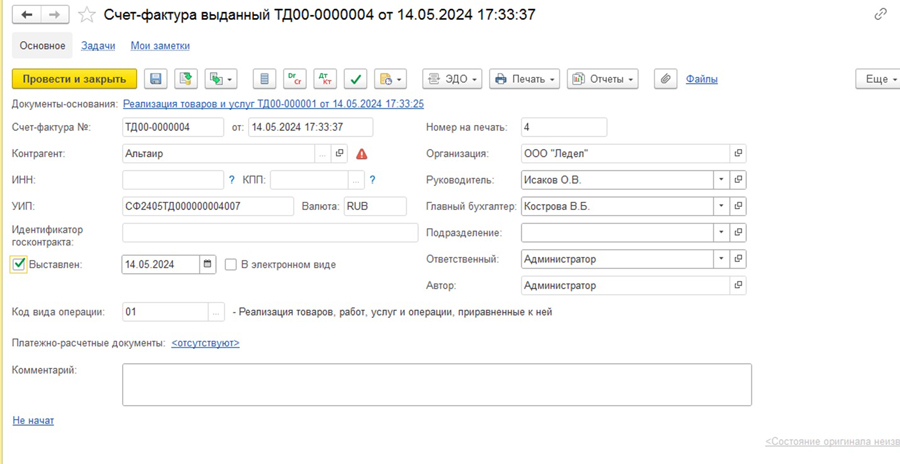
Task: Enable the В электронном виде checkbox
Action: point(231,265)
